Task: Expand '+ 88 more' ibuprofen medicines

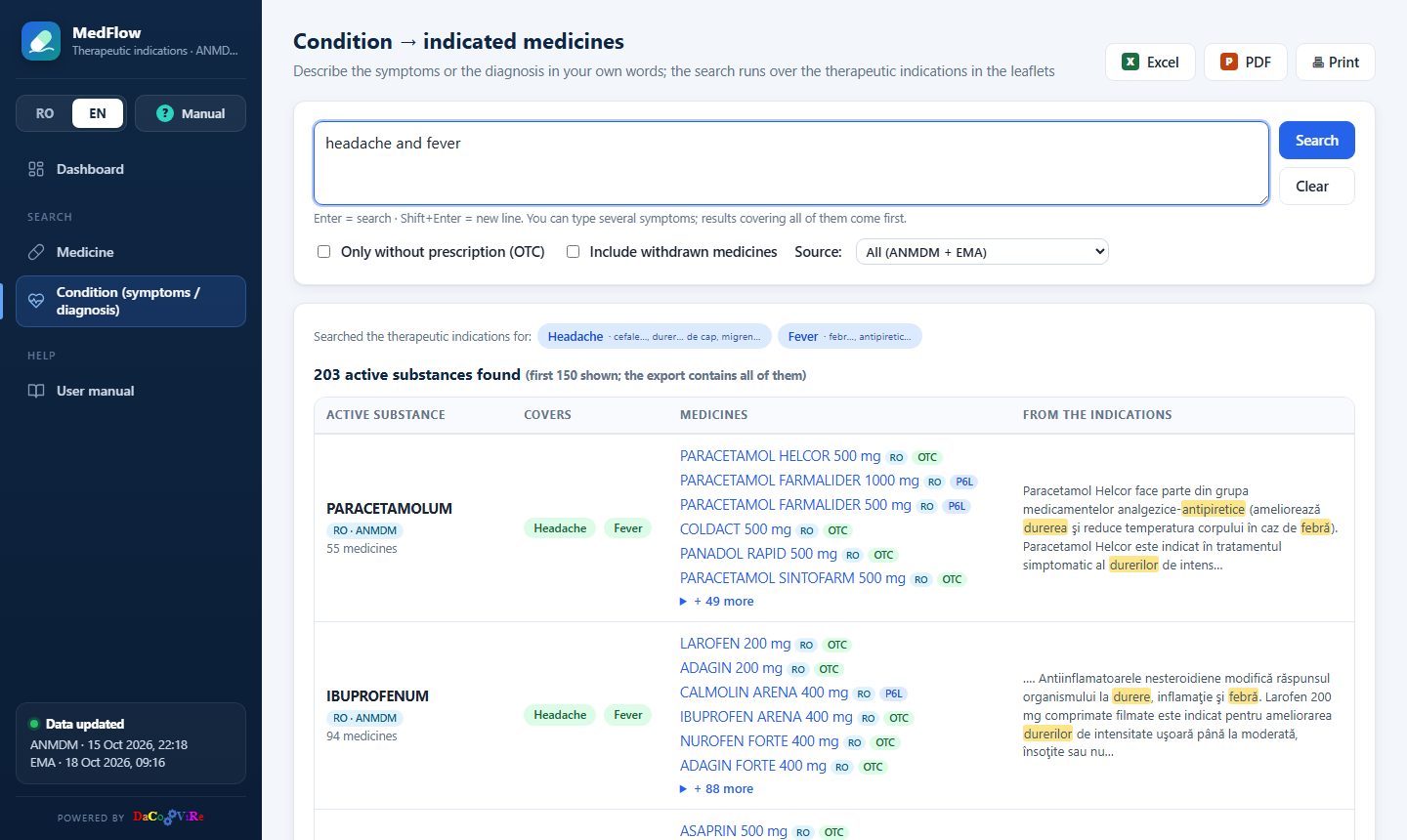Action: tap(716, 789)
